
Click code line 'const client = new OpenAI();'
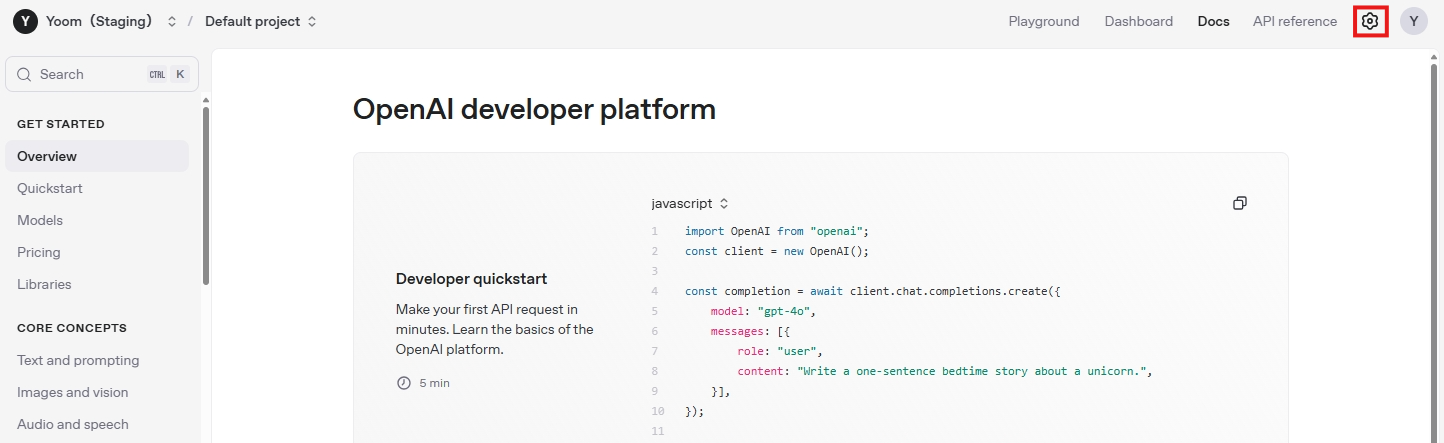(777, 251)
